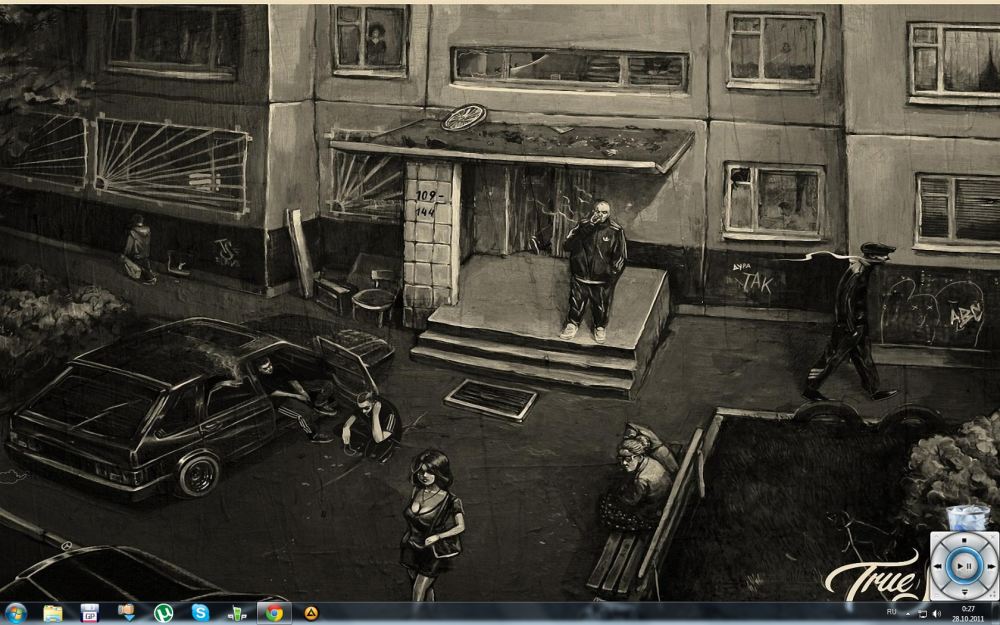Stop playback in the player widget
The image size is (1000, 625).
(964, 541)
